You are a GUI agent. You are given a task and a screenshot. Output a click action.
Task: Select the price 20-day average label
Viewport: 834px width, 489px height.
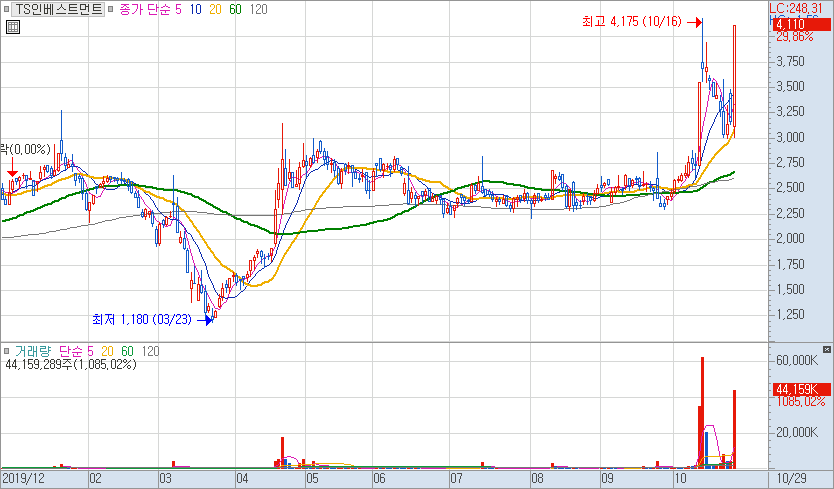coord(215,9)
